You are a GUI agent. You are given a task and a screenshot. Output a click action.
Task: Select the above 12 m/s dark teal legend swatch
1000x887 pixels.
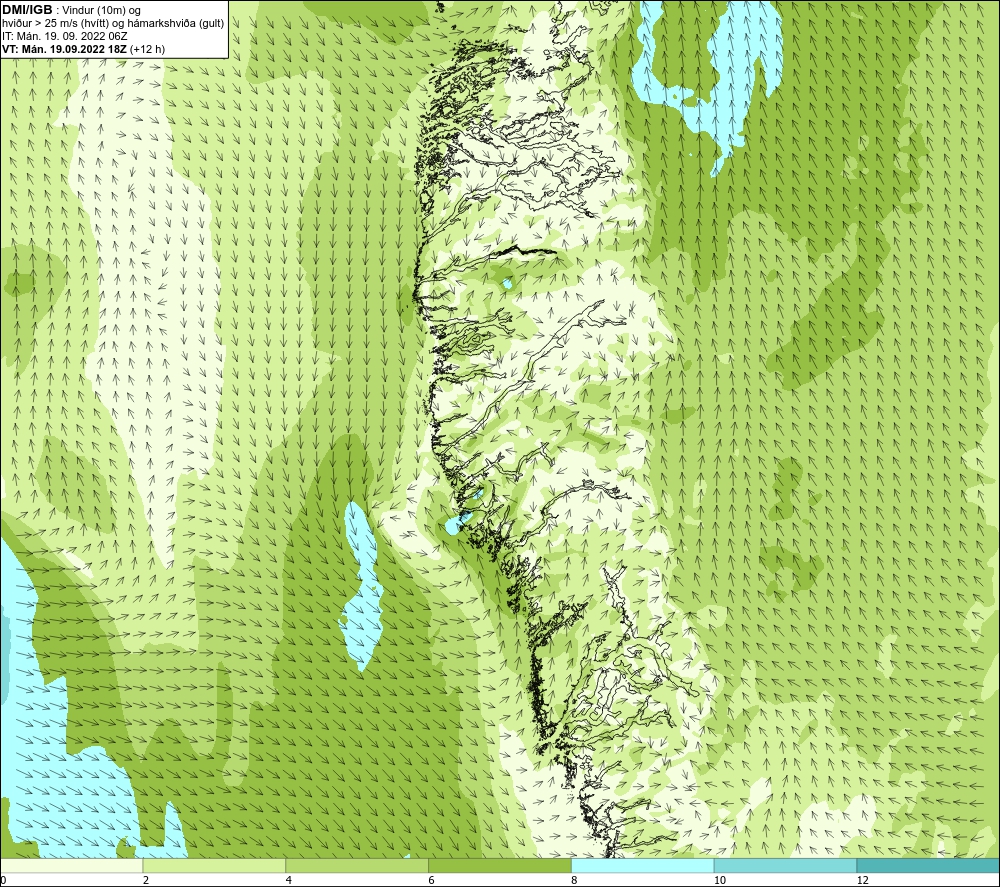(x=929, y=865)
